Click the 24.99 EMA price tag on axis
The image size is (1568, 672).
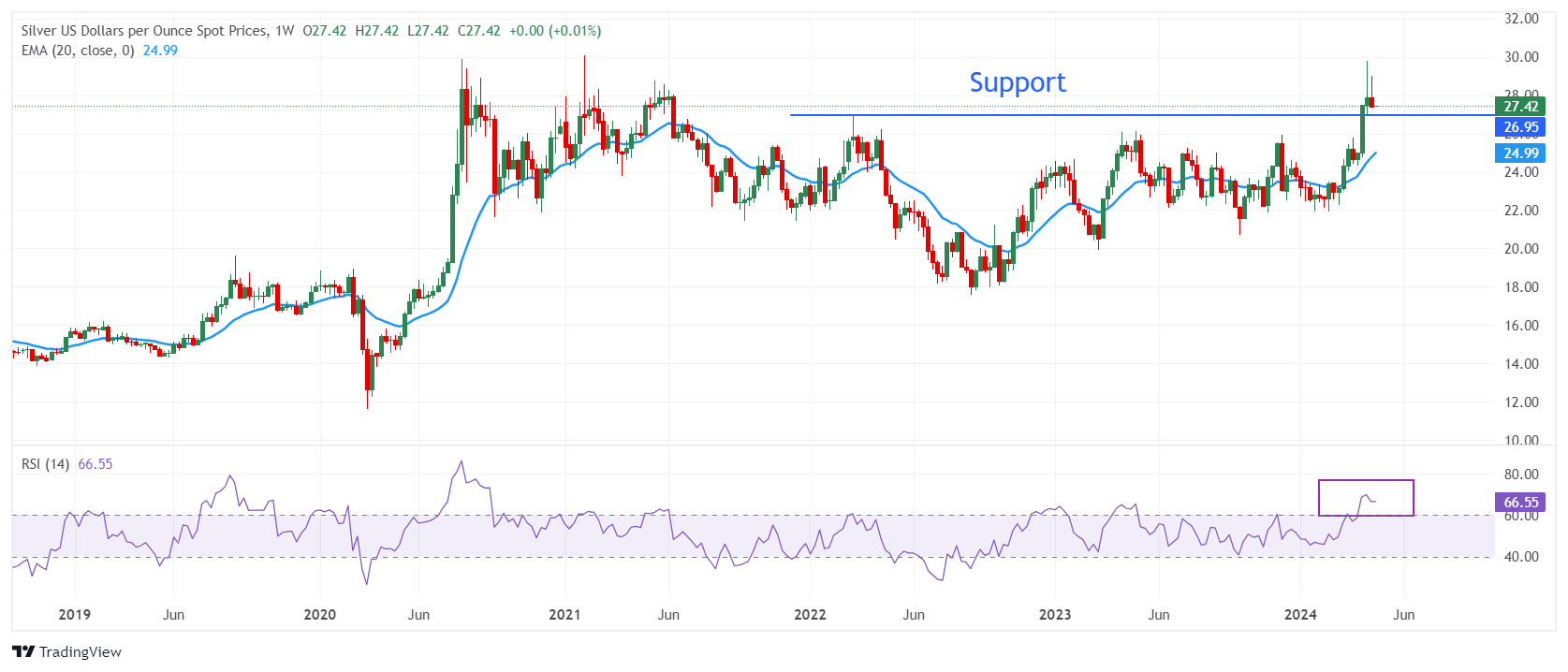click(1520, 153)
